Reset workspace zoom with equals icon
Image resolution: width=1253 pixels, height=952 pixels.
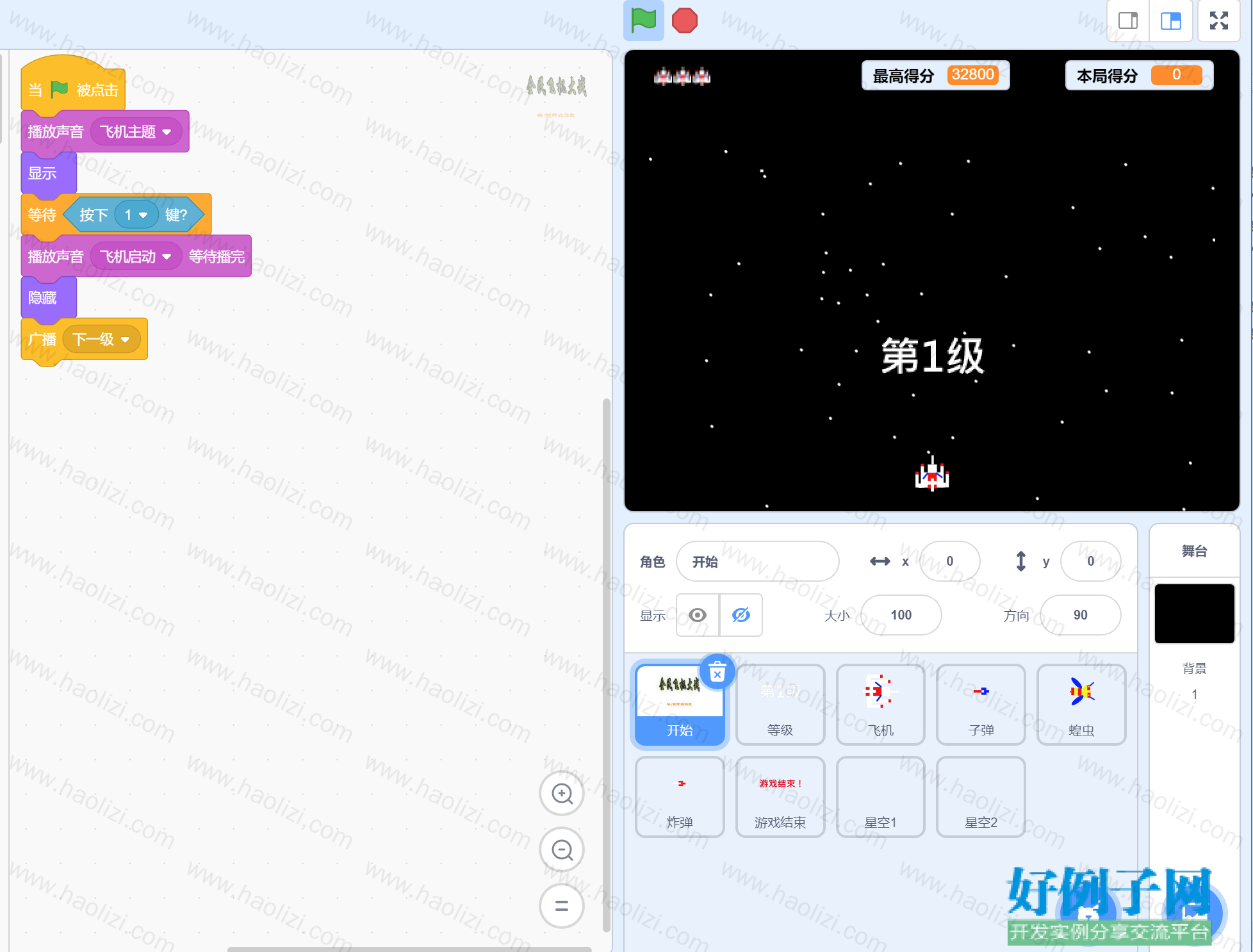[x=562, y=906]
